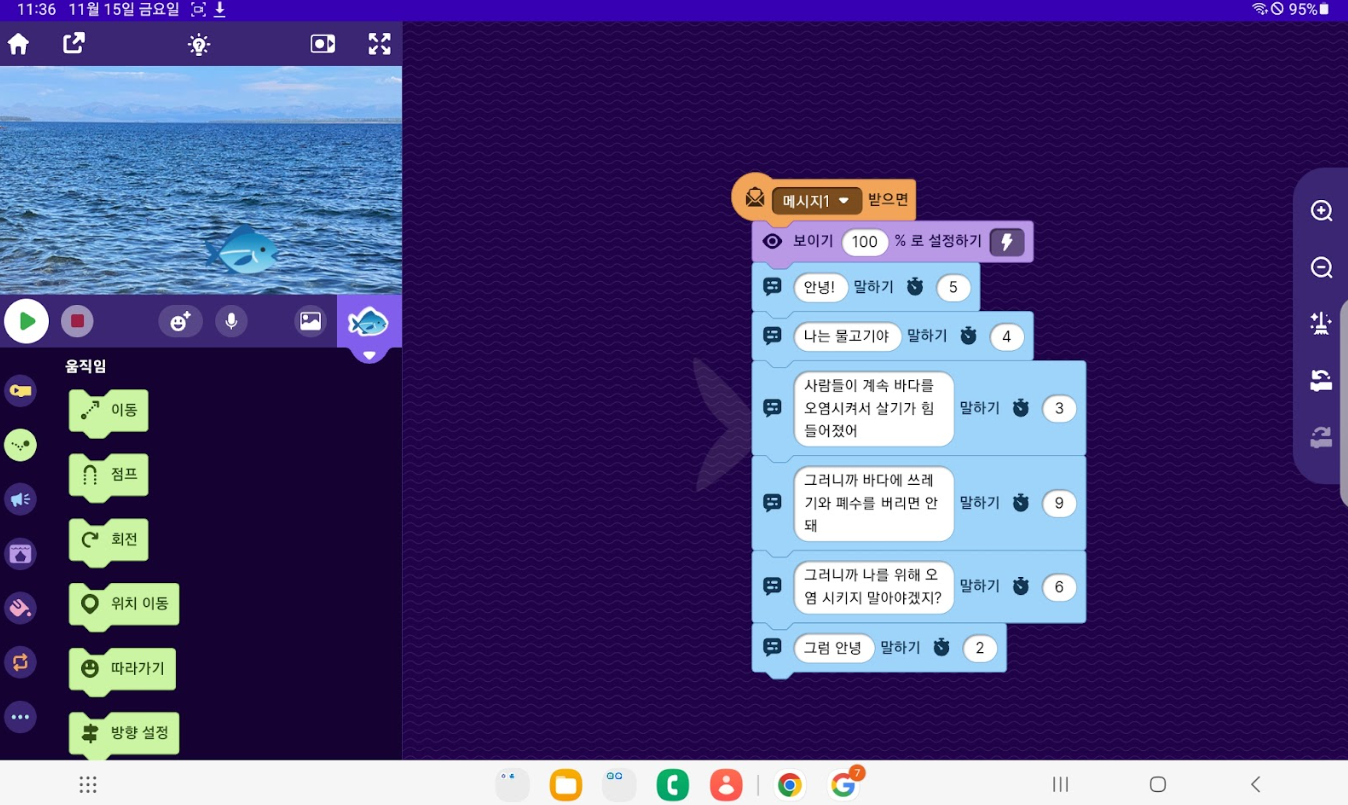Edit the 그럼 안녕 speech text
Screen dimensions: 1348x805
tap(834, 648)
